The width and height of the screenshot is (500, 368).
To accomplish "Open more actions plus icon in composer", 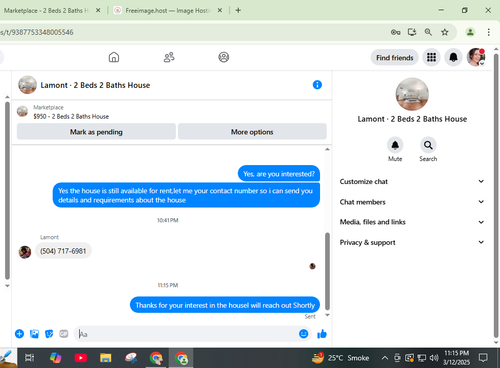I will pos(19,334).
